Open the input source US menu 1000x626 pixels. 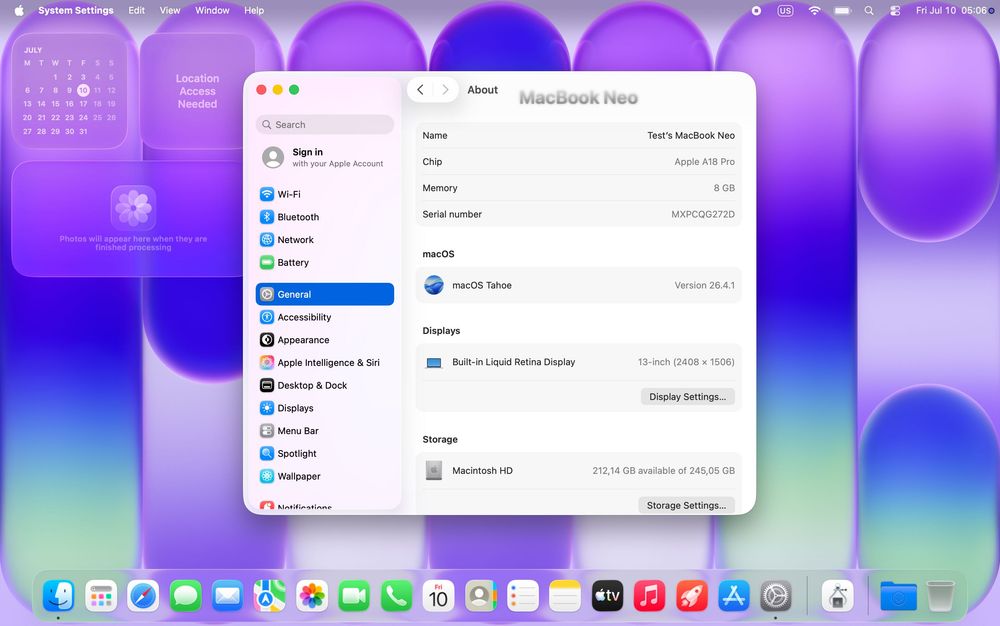pyautogui.click(x=785, y=11)
